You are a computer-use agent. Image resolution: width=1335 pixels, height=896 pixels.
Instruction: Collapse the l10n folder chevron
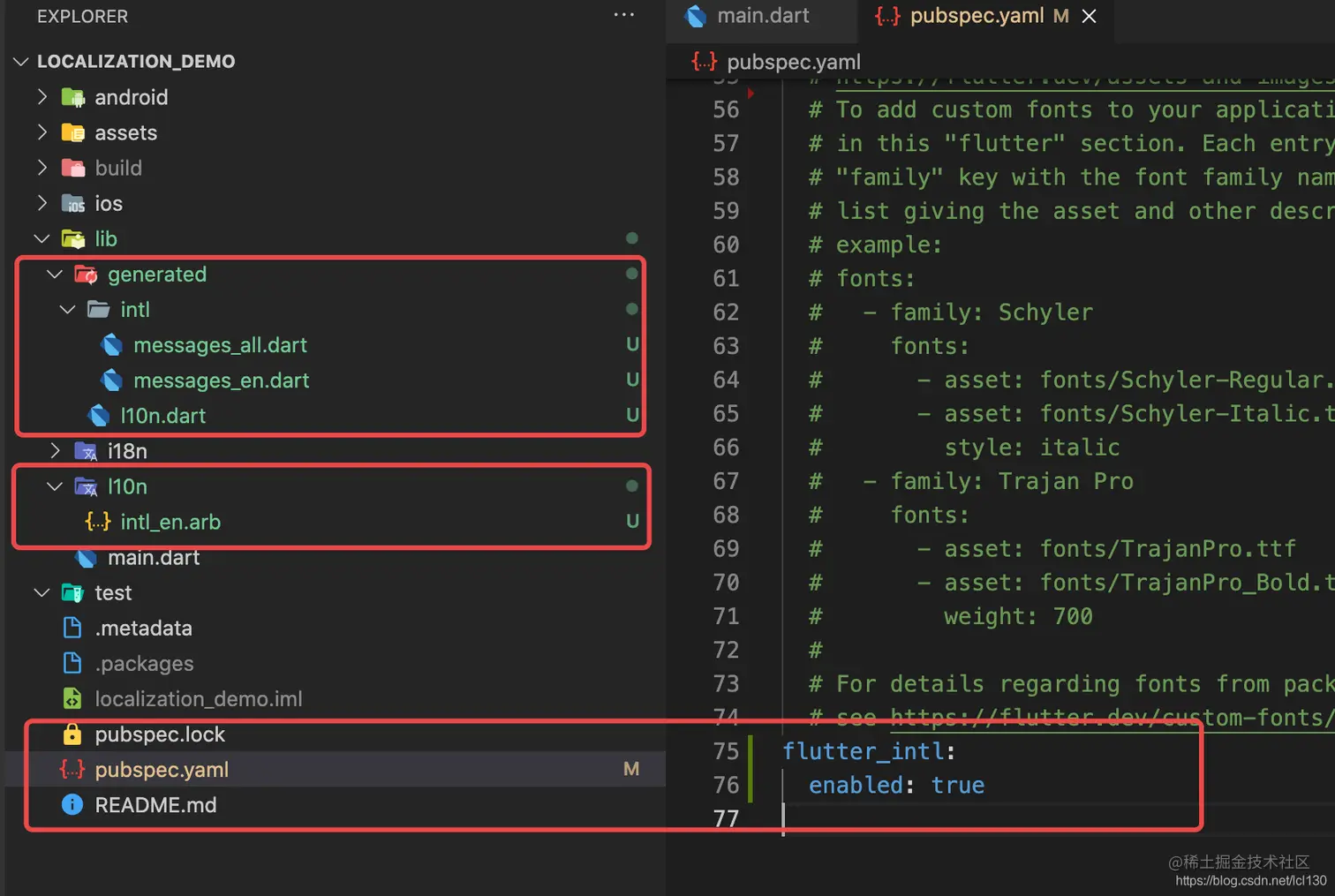(x=55, y=486)
